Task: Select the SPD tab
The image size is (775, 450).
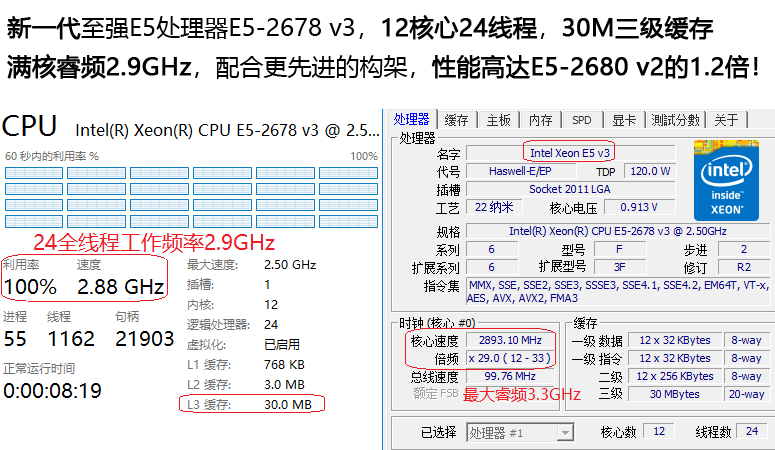Action: point(582,120)
